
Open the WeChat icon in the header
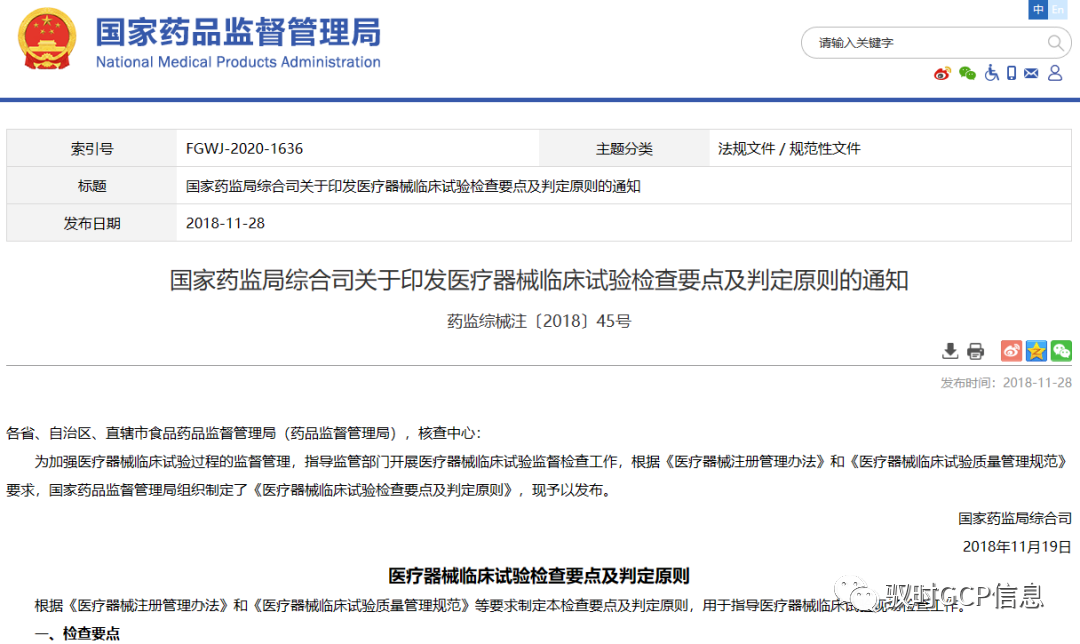coord(966,73)
